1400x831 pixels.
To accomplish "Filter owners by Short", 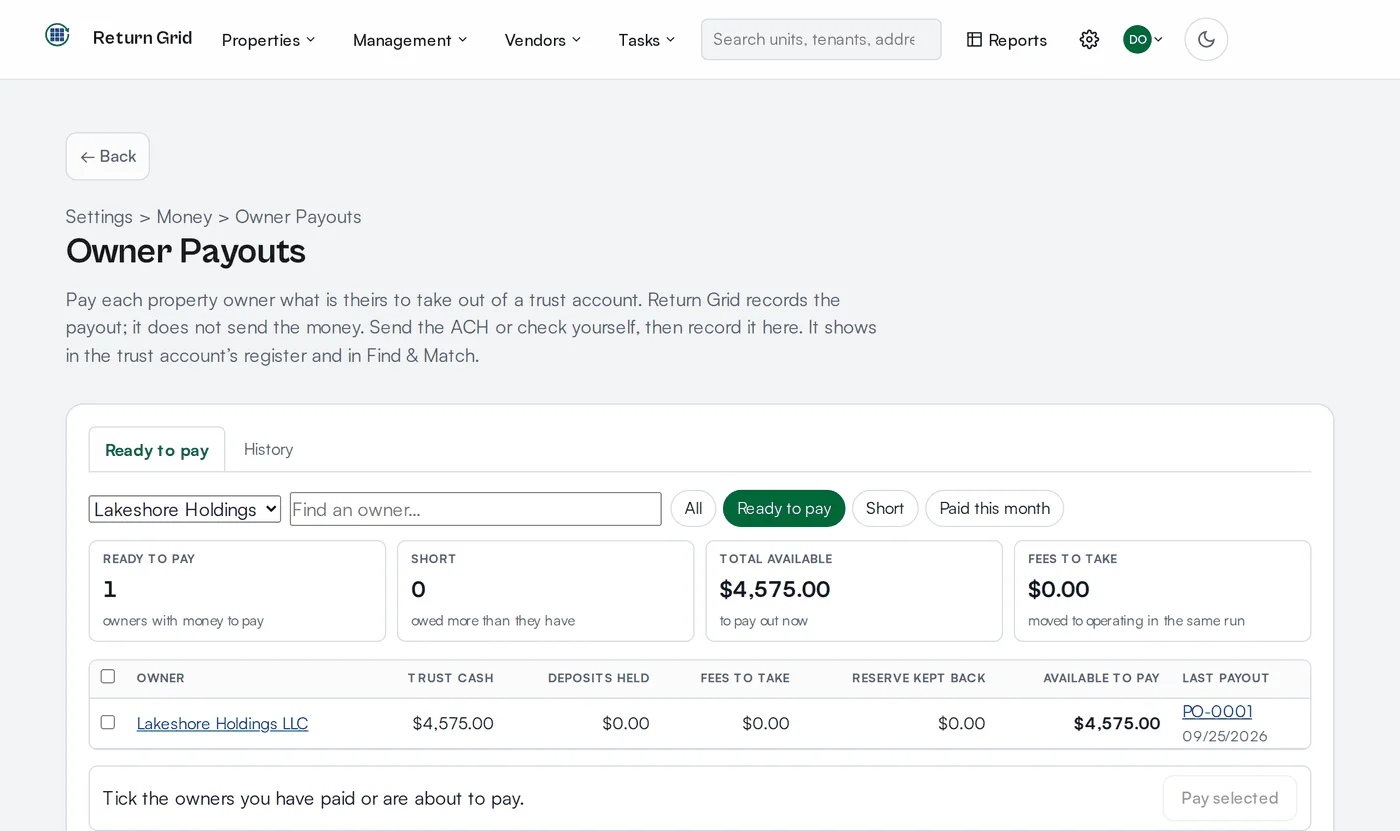I will coord(885,508).
